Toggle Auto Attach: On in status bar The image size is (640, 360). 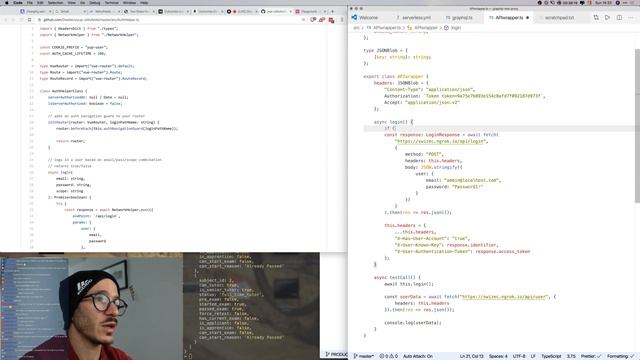[418, 356]
